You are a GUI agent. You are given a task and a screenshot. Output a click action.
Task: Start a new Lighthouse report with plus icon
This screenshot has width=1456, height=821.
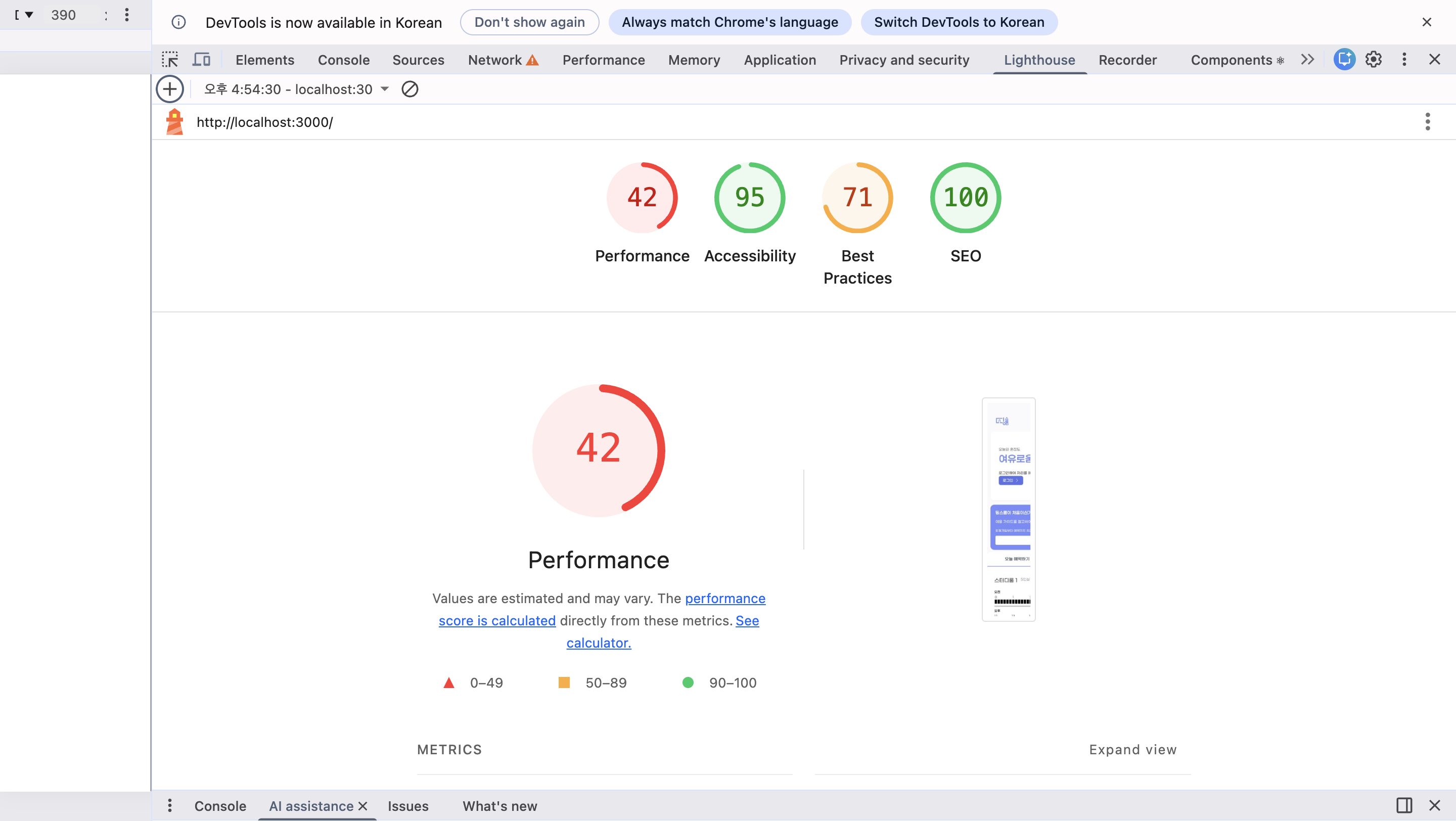[x=169, y=88]
